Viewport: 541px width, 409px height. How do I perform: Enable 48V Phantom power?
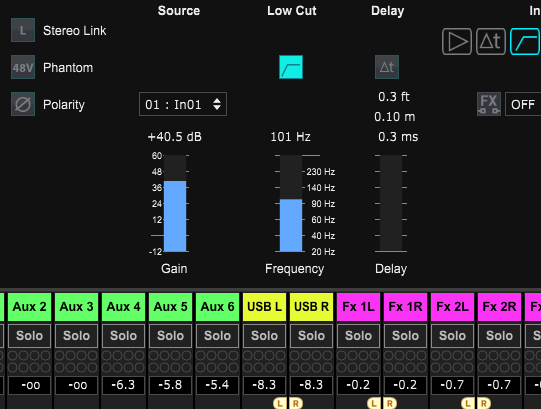23,67
